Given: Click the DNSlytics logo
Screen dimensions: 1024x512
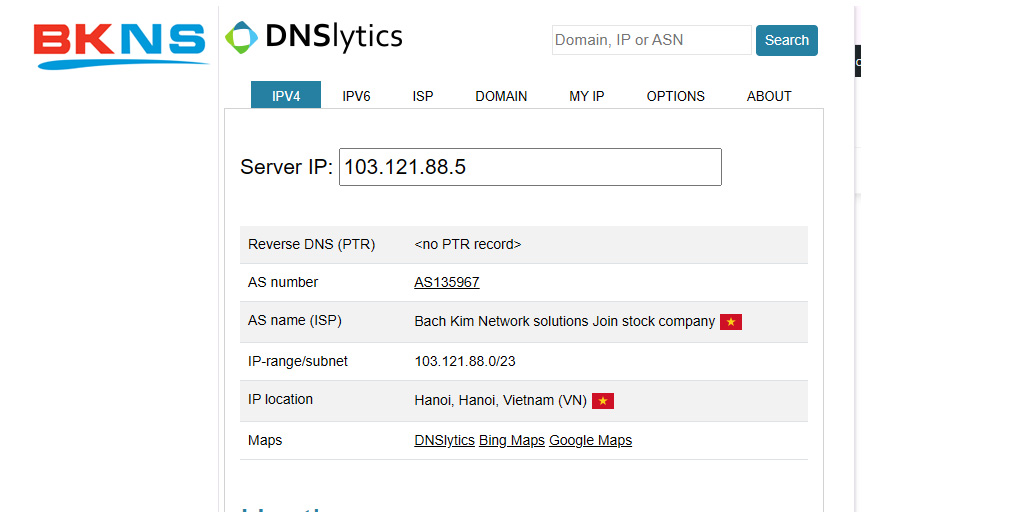Looking at the screenshot, I should click(313, 37).
